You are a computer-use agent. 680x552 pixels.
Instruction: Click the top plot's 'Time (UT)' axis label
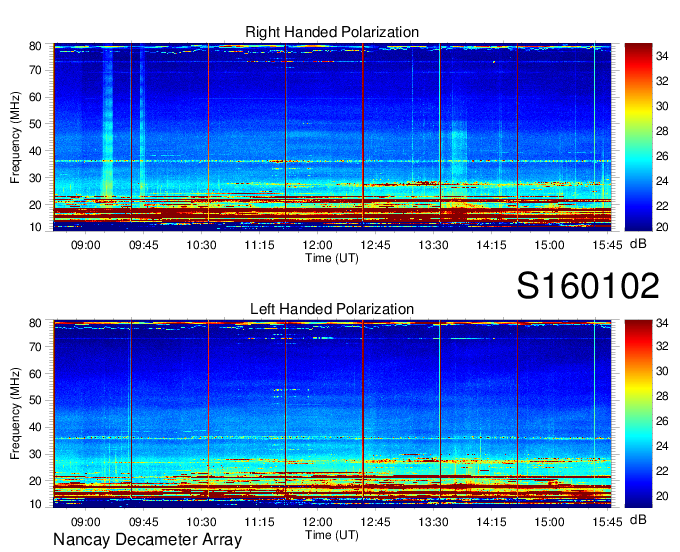tap(332, 258)
